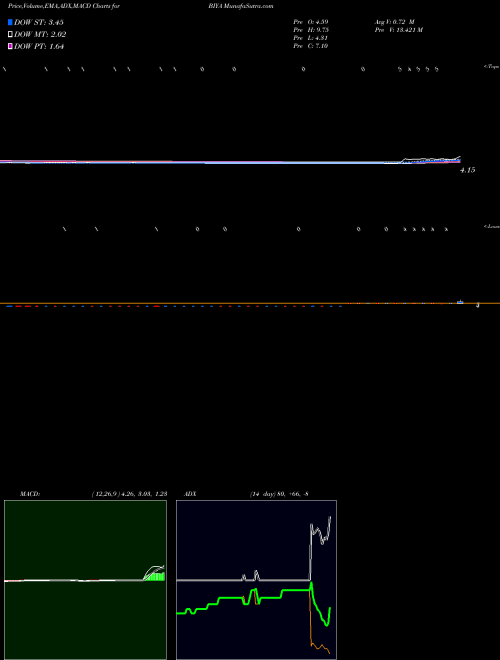The image size is (500, 660).
Task: Click the 'Avg V: 0.72 M' value
Action: [395, 21]
